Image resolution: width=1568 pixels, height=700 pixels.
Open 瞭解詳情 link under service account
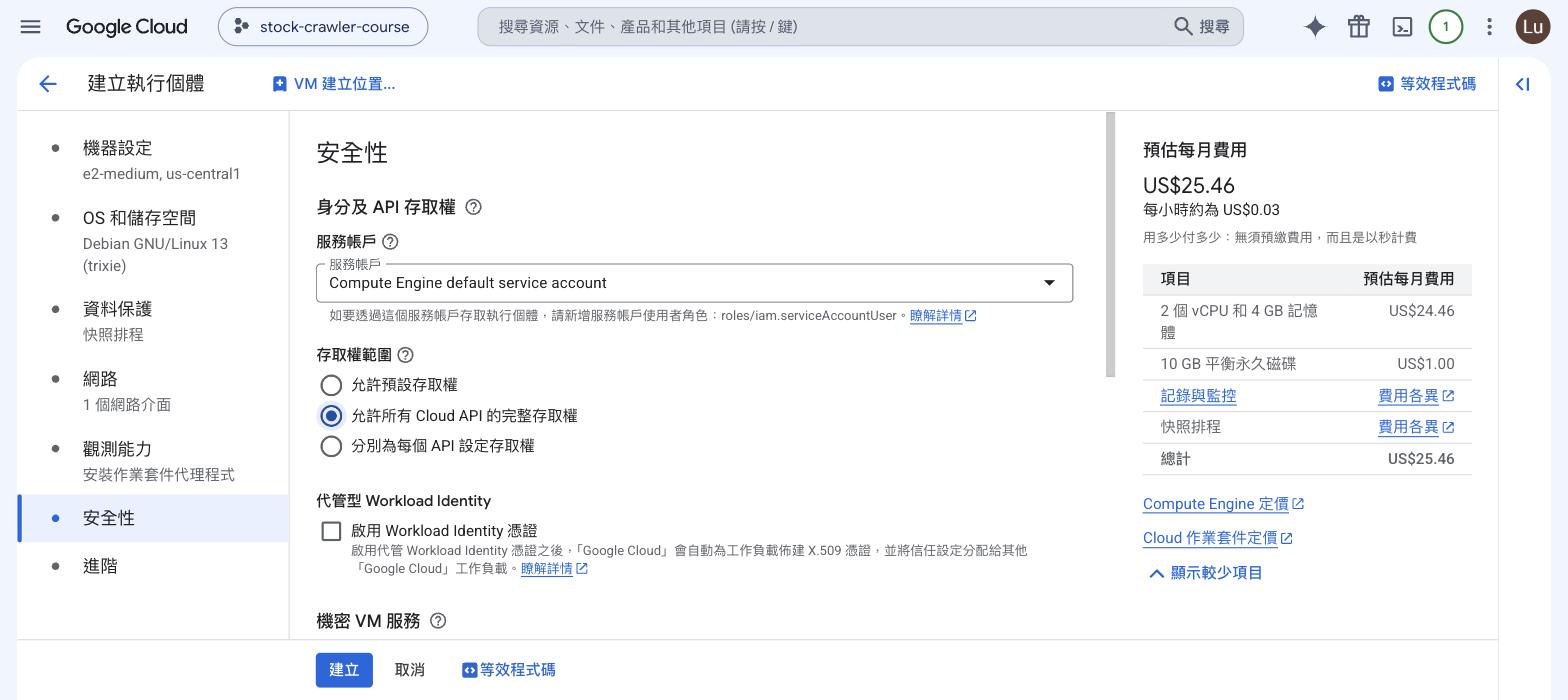point(942,316)
